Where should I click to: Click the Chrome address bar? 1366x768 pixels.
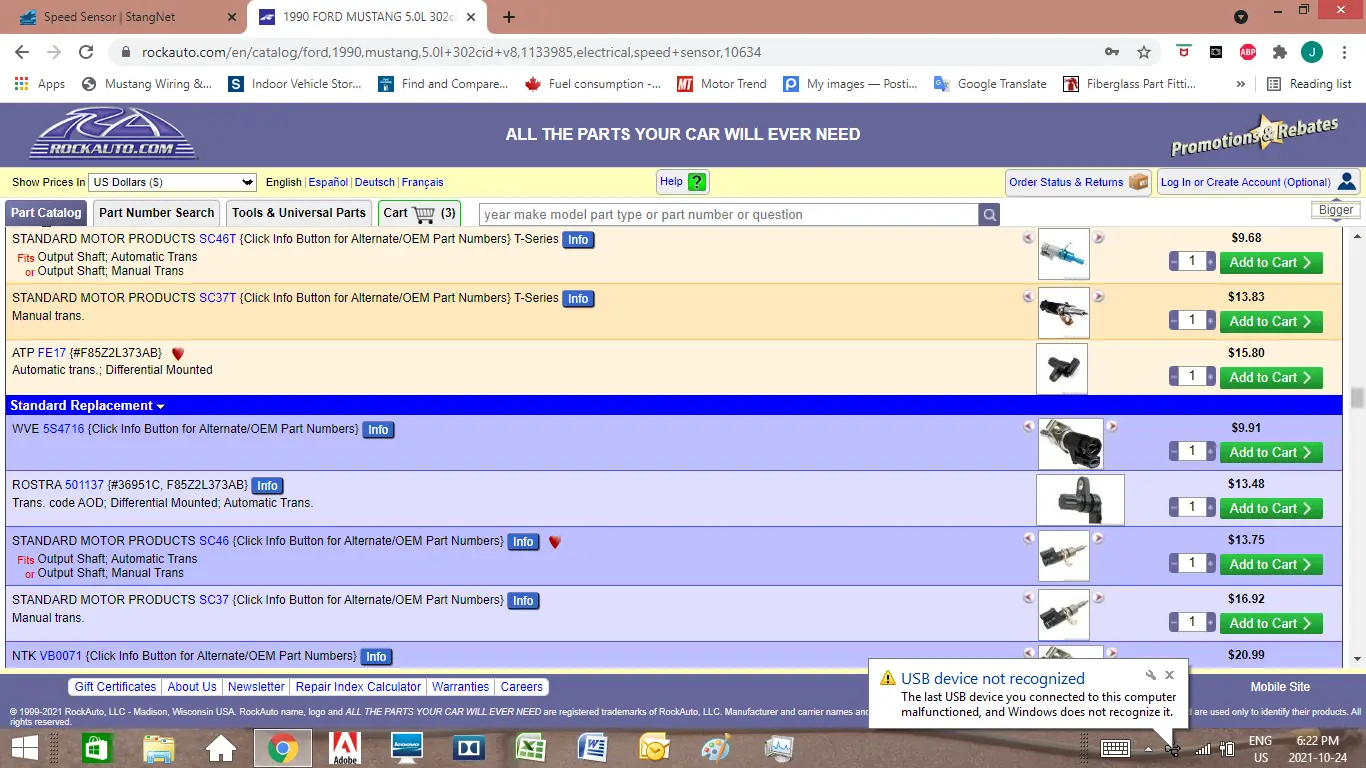click(x=610, y=52)
